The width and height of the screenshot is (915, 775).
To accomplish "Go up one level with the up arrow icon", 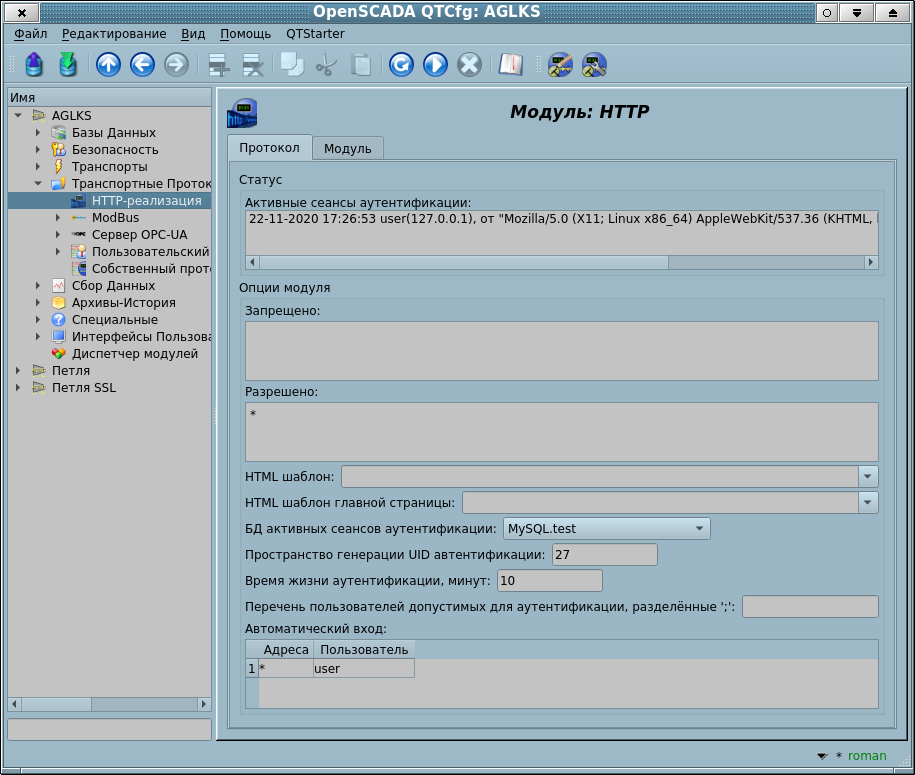I will (108, 65).
